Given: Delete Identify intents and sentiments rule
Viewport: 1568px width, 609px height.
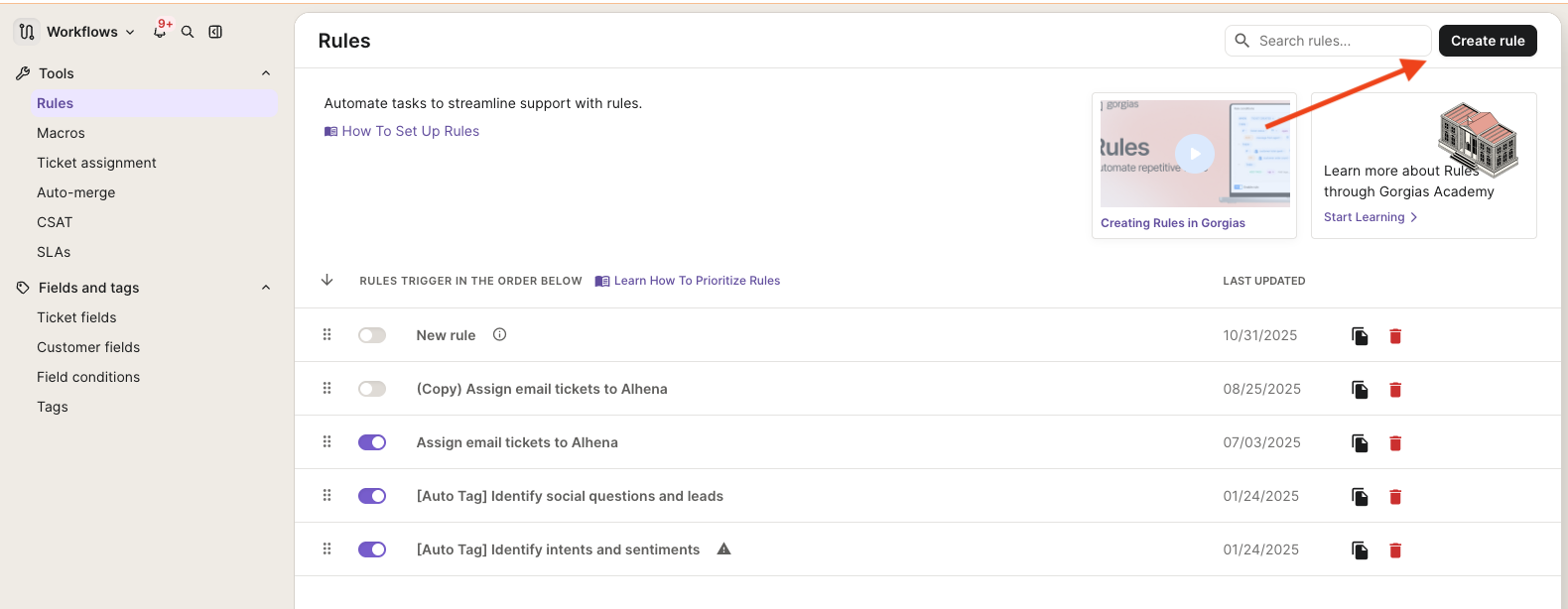Looking at the screenshot, I should [1395, 550].
